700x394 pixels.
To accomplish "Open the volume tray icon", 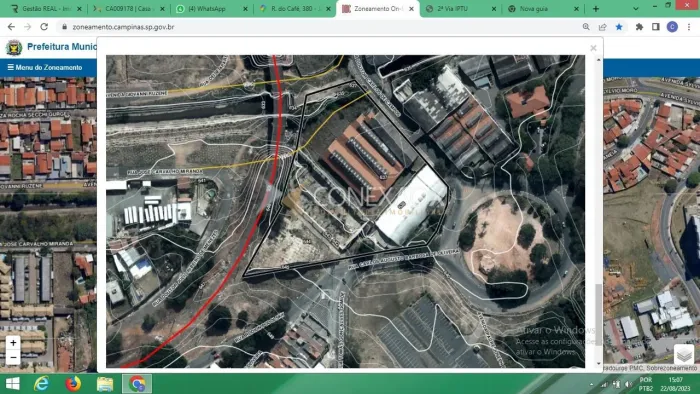I will click(629, 384).
